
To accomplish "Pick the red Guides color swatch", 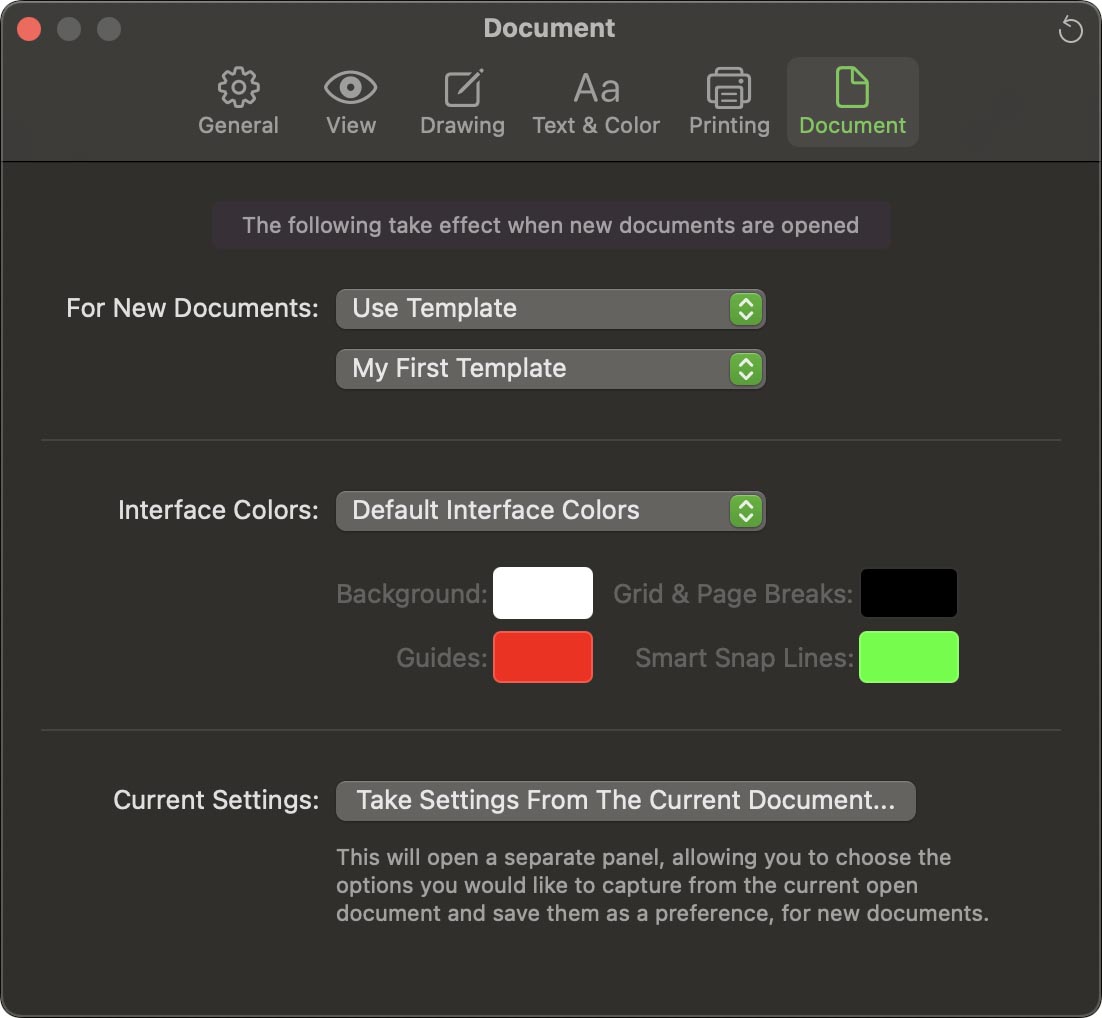I will pyautogui.click(x=543, y=657).
